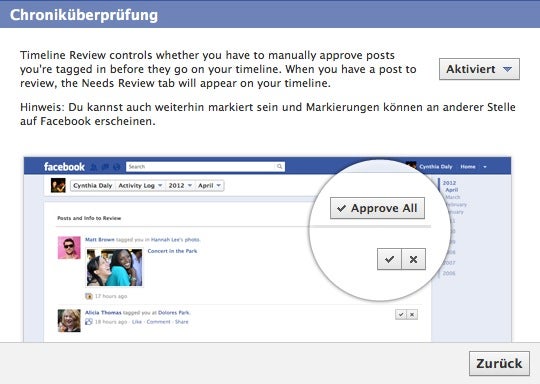Open Alicia Thomas's avatar picture
Viewport: 540px width, 384px height.
pyautogui.click(x=69, y=321)
